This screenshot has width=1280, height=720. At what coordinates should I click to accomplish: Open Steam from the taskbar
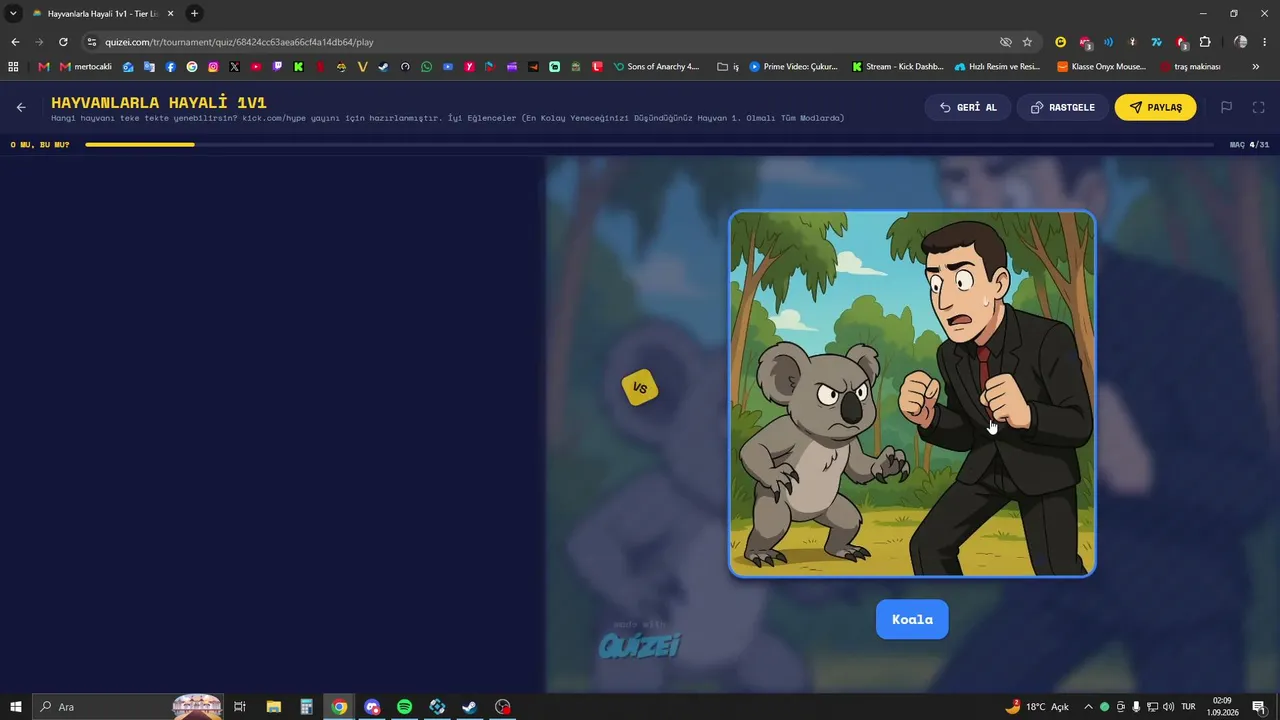[469, 707]
